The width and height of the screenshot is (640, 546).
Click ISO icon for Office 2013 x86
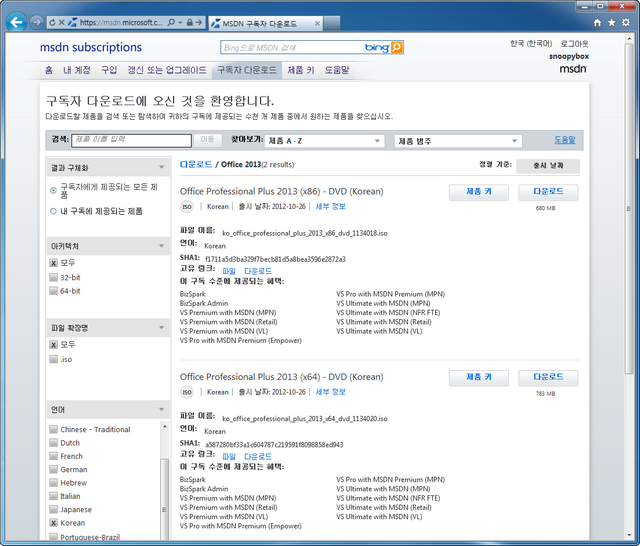coord(187,207)
